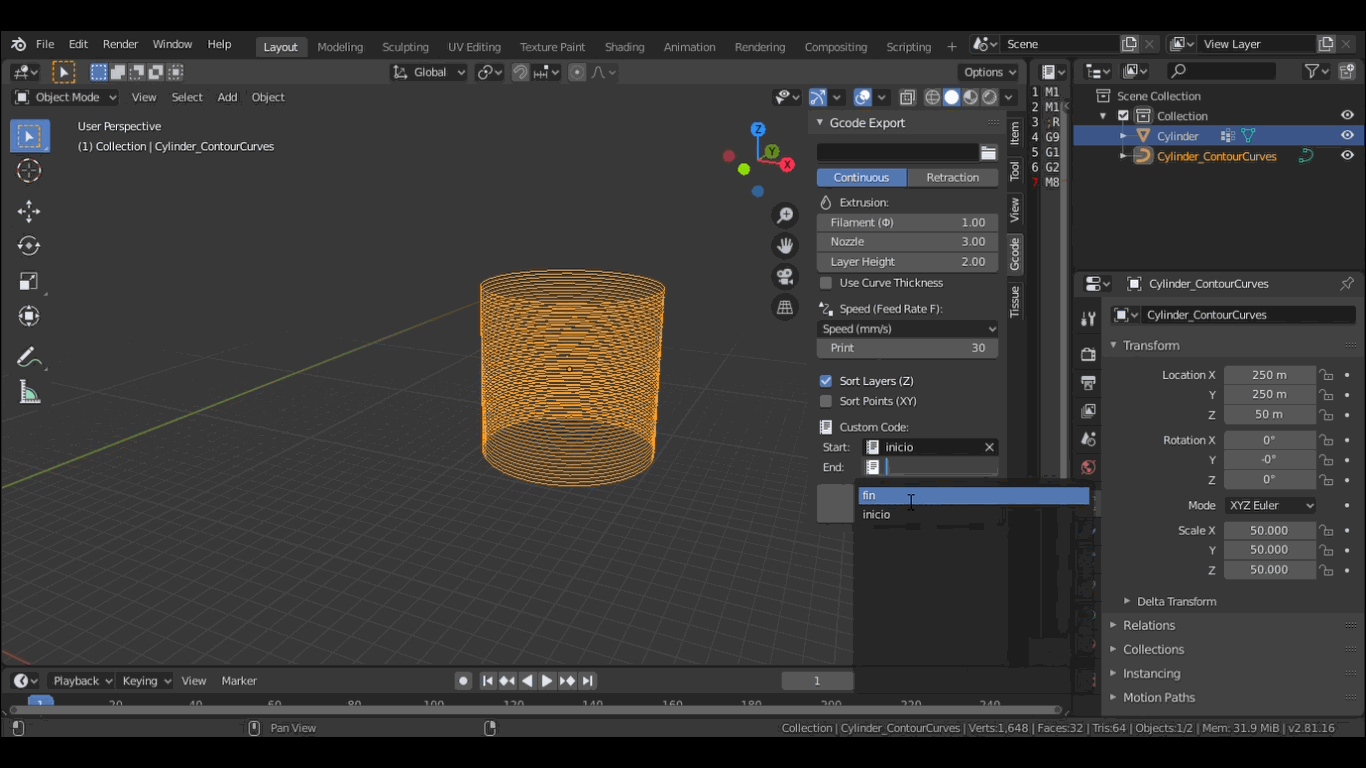Open the Speed (mm/s) dropdown
This screenshot has height=768, width=1366.
pyautogui.click(x=908, y=329)
